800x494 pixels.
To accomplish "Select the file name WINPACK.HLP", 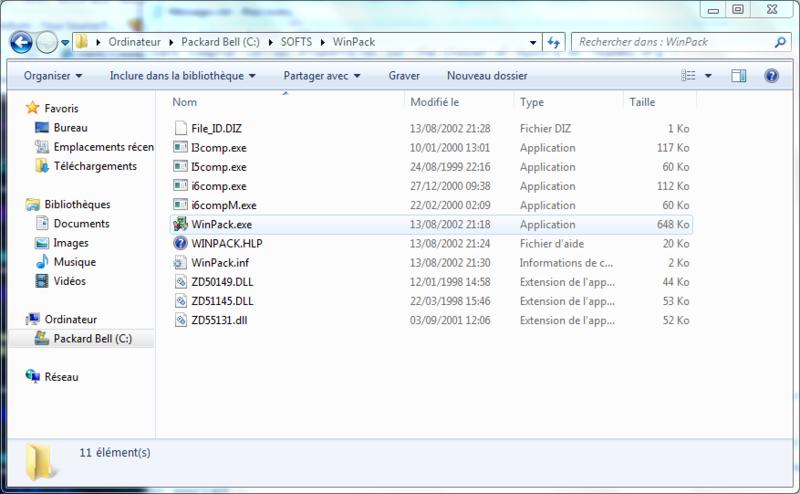I will [227, 243].
